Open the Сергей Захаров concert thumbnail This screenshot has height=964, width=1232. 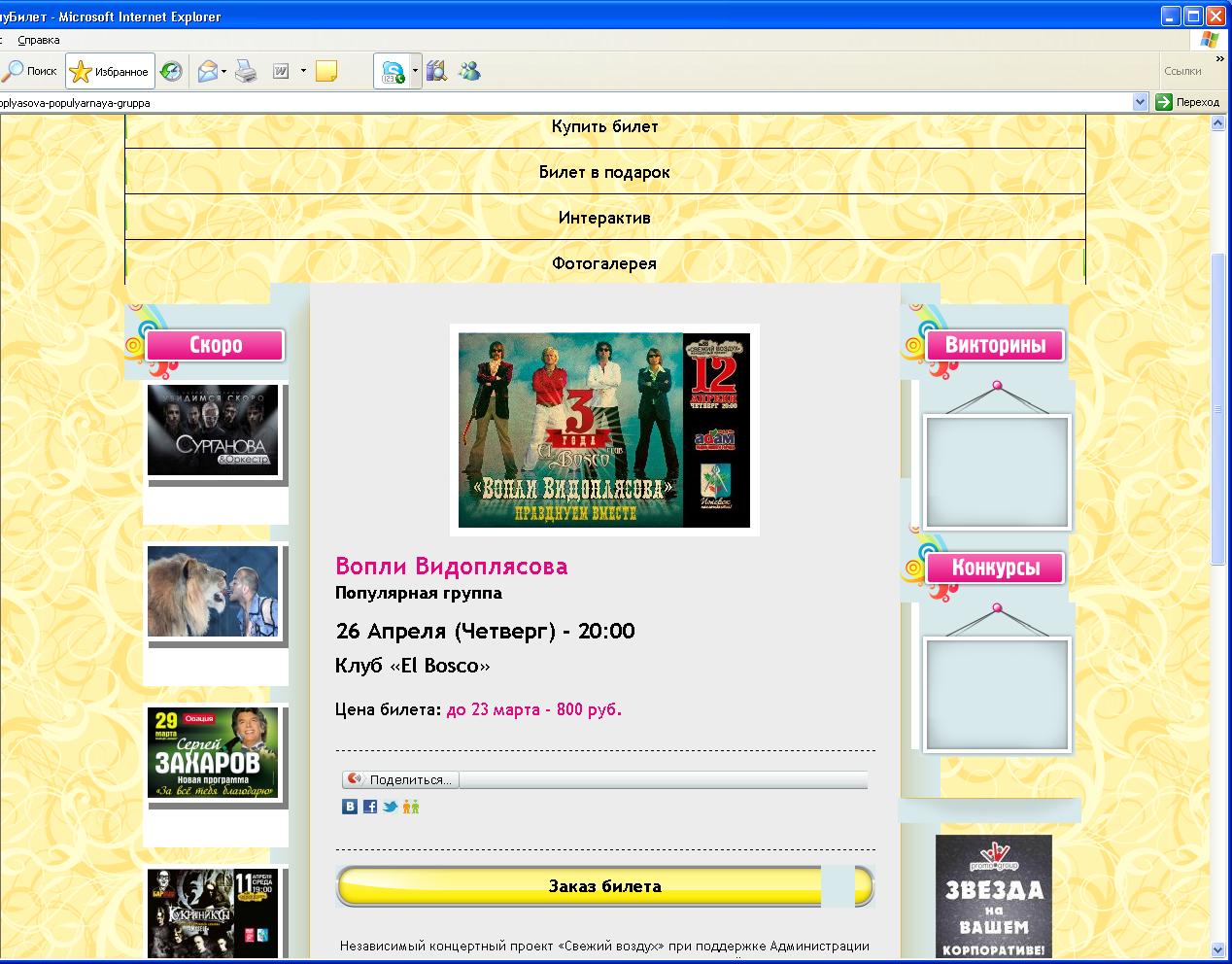213,753
